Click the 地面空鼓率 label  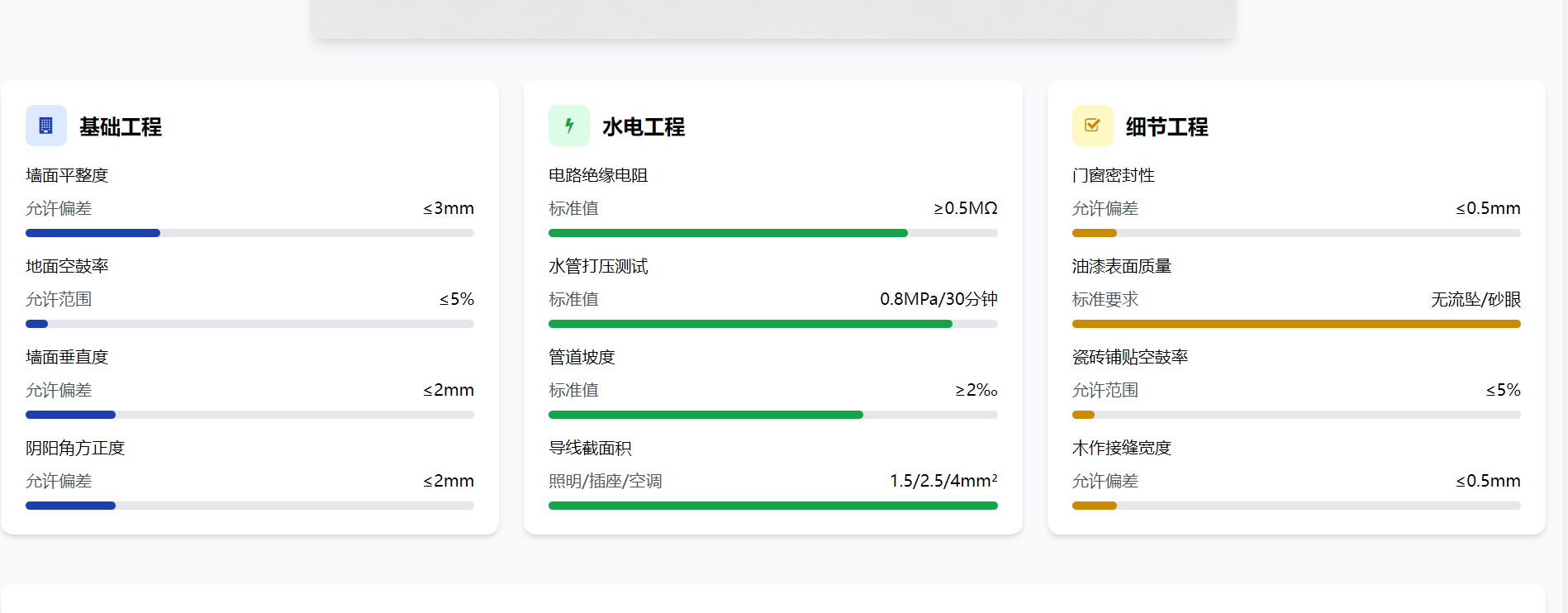point(67,266)
